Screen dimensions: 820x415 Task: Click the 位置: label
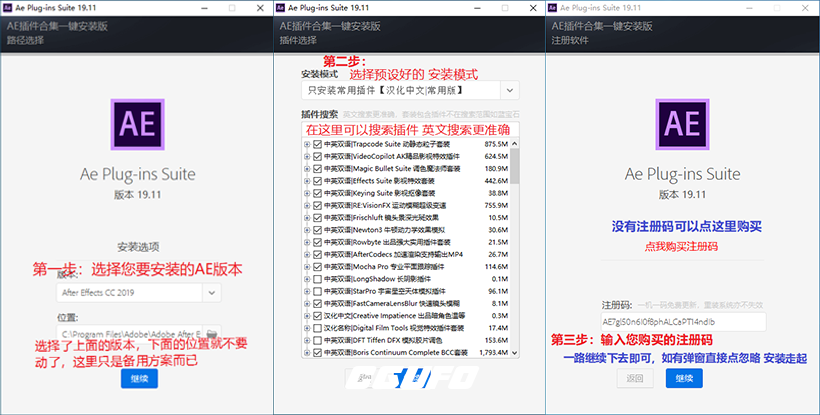click(68, 317)
